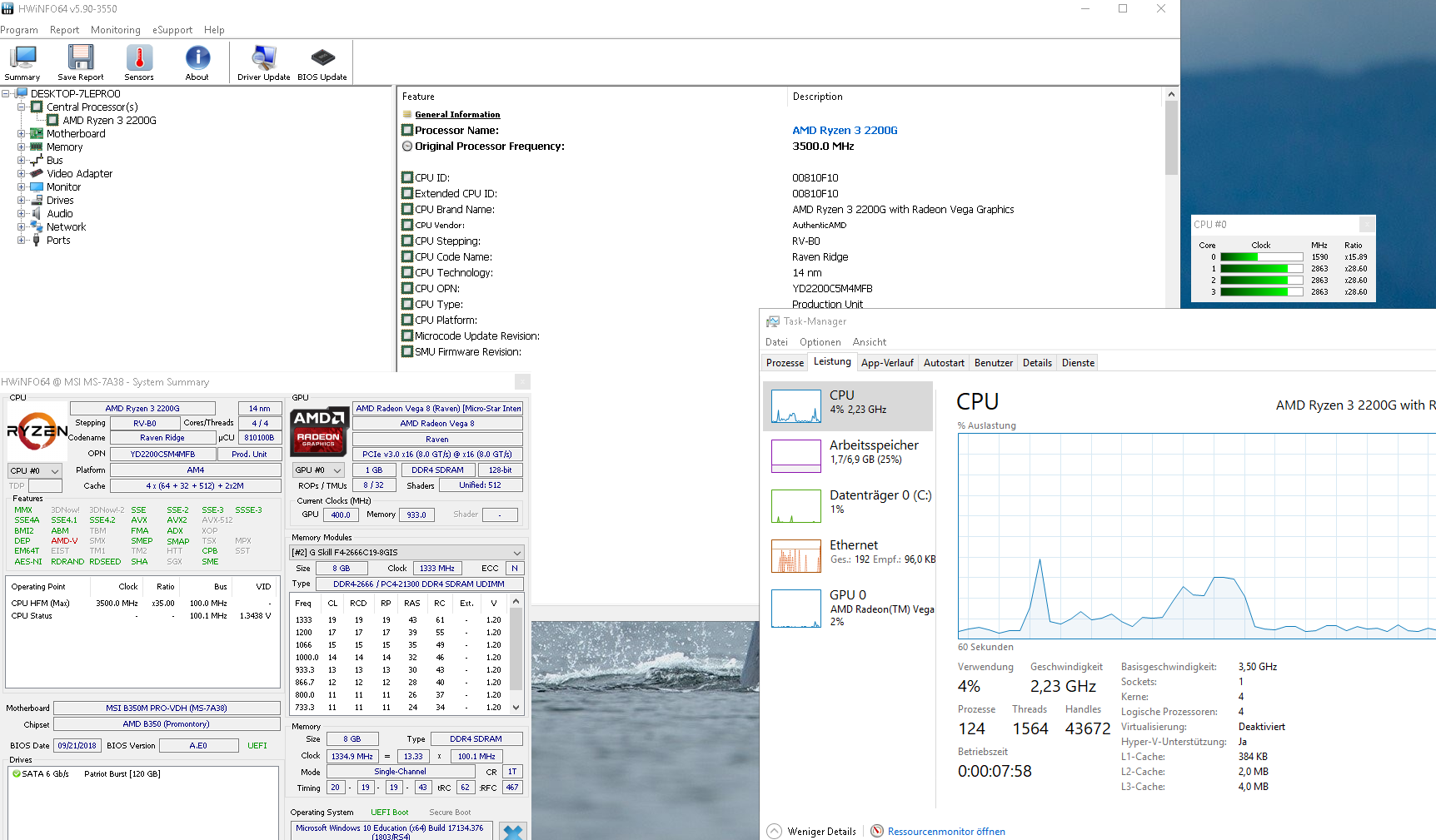
Task: Open Optionen menu in Task-Manager
Action: [x=820, y=342]
